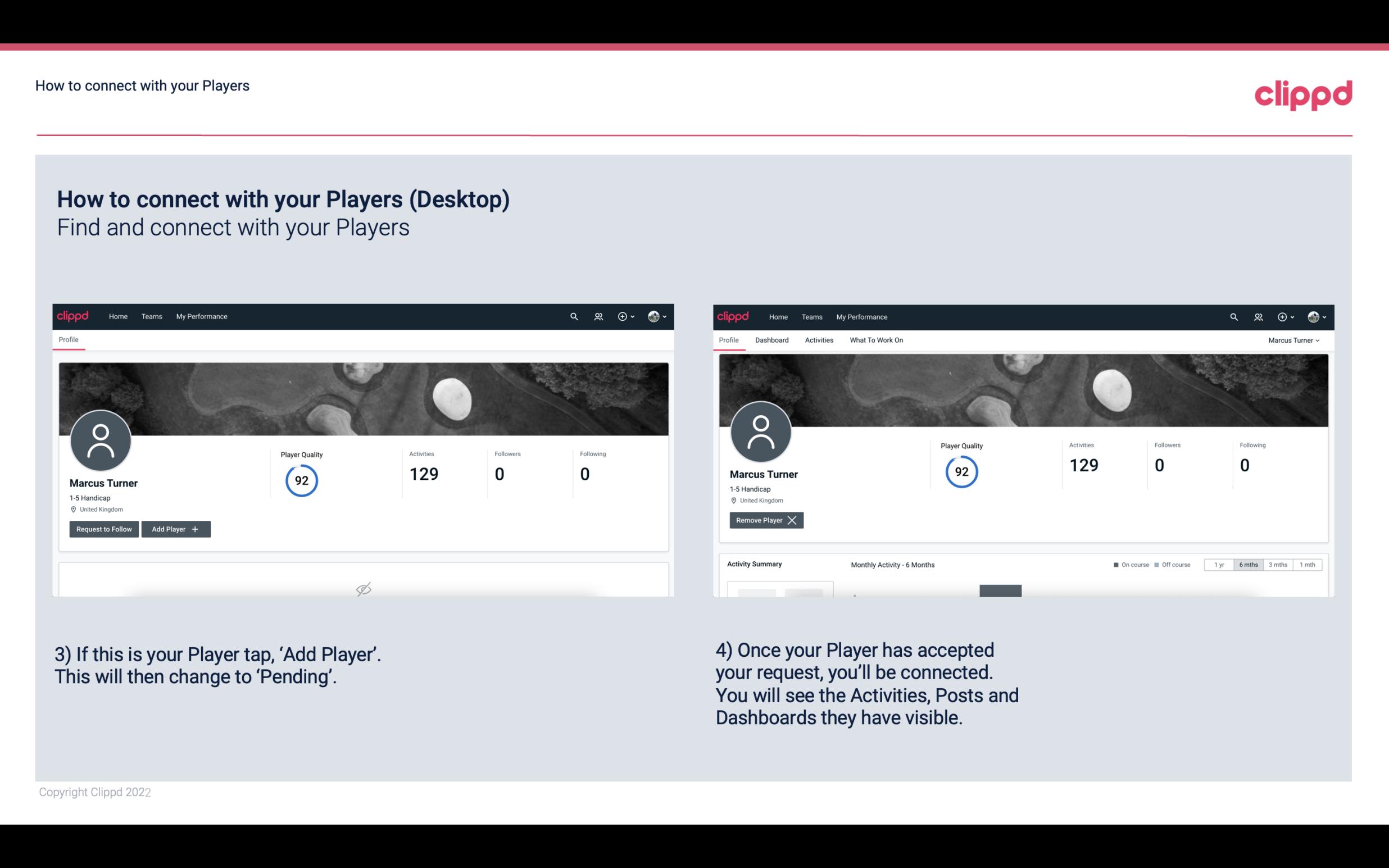Expand the Marcus Turner profile dropdown

(1294, 340)
